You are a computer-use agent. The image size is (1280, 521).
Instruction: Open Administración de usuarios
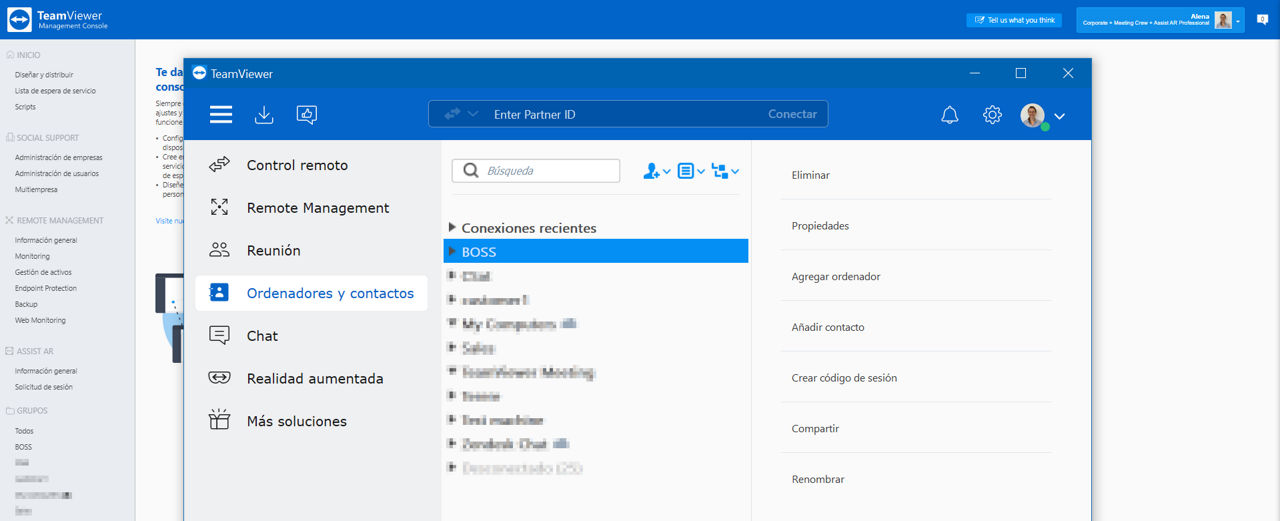[57, 173]
